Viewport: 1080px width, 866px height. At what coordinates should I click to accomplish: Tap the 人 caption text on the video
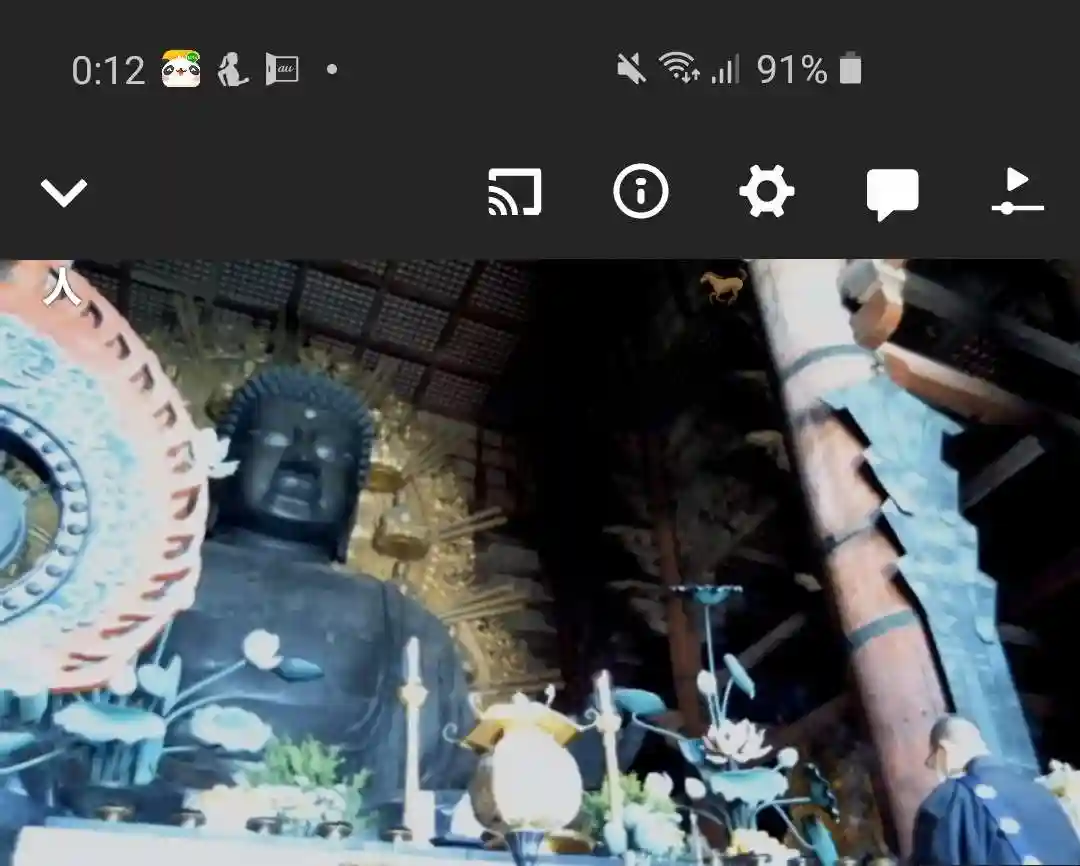61,287
